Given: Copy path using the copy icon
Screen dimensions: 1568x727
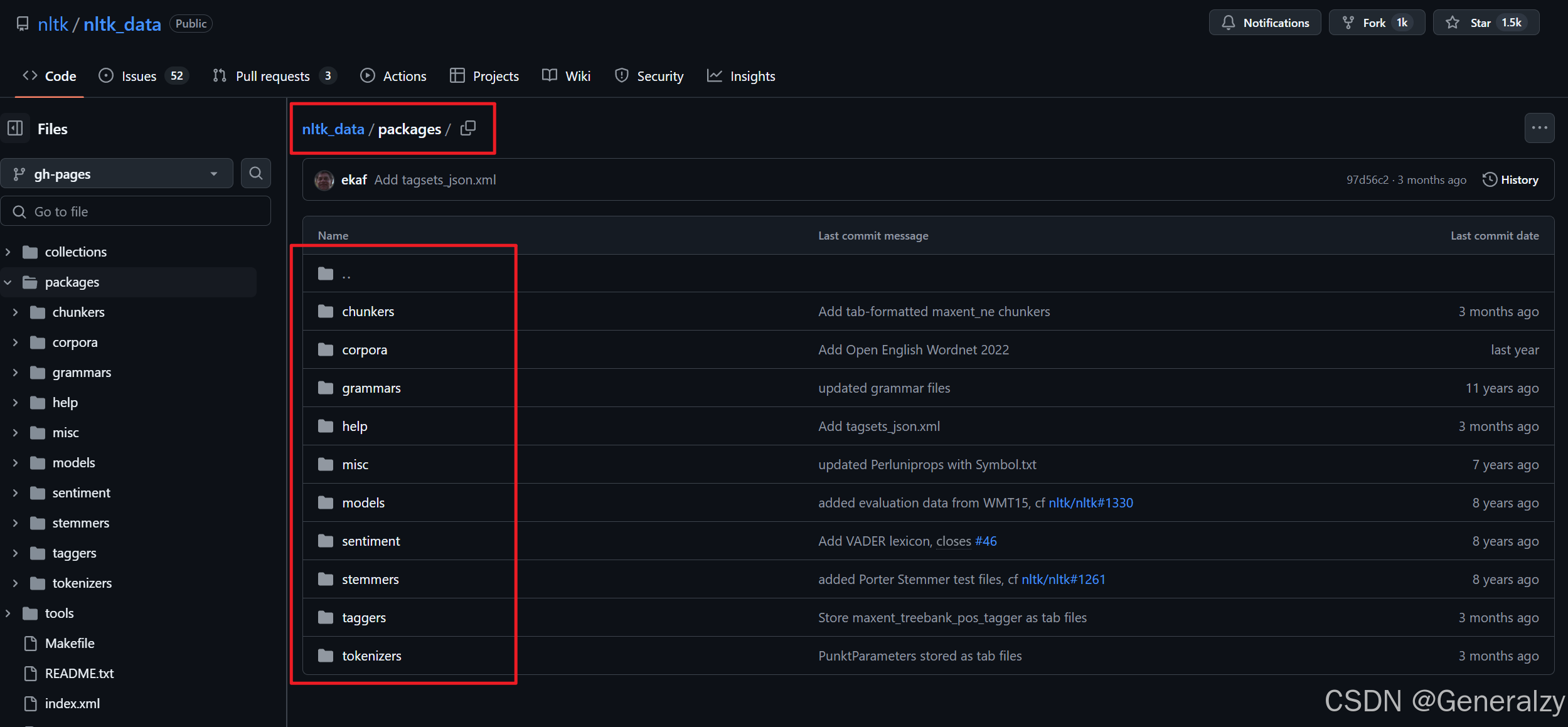Looking at the screenshot, I should pyautogui.click(x=468, y=128).
